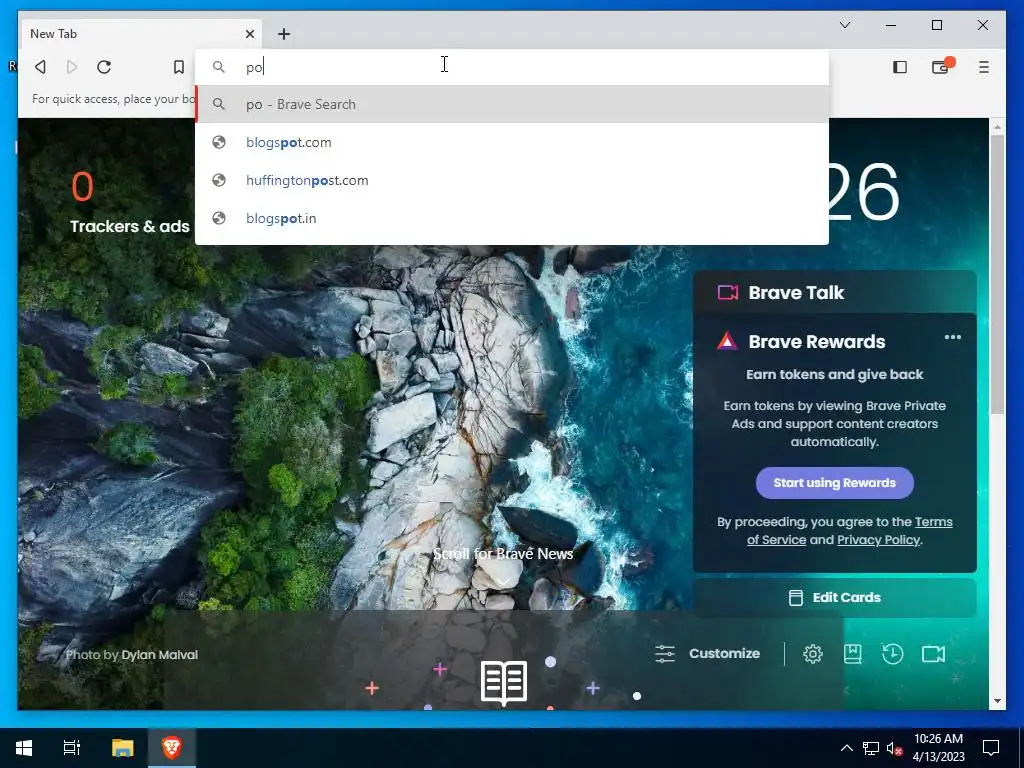Click inside the address bar text field
Viewport: 1024px width, 768px height.
coord(512,67)
